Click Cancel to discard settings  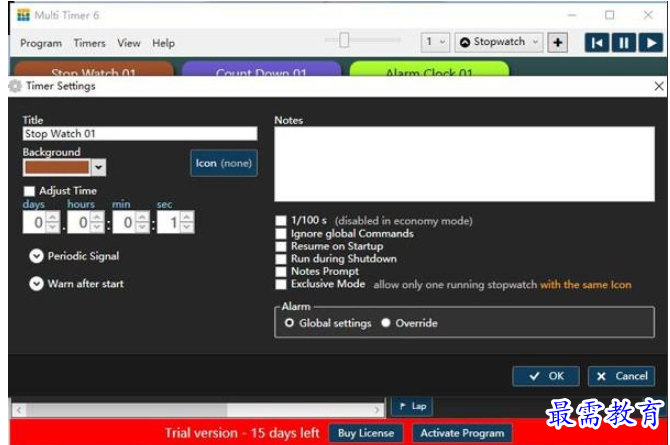coord(621,376)
